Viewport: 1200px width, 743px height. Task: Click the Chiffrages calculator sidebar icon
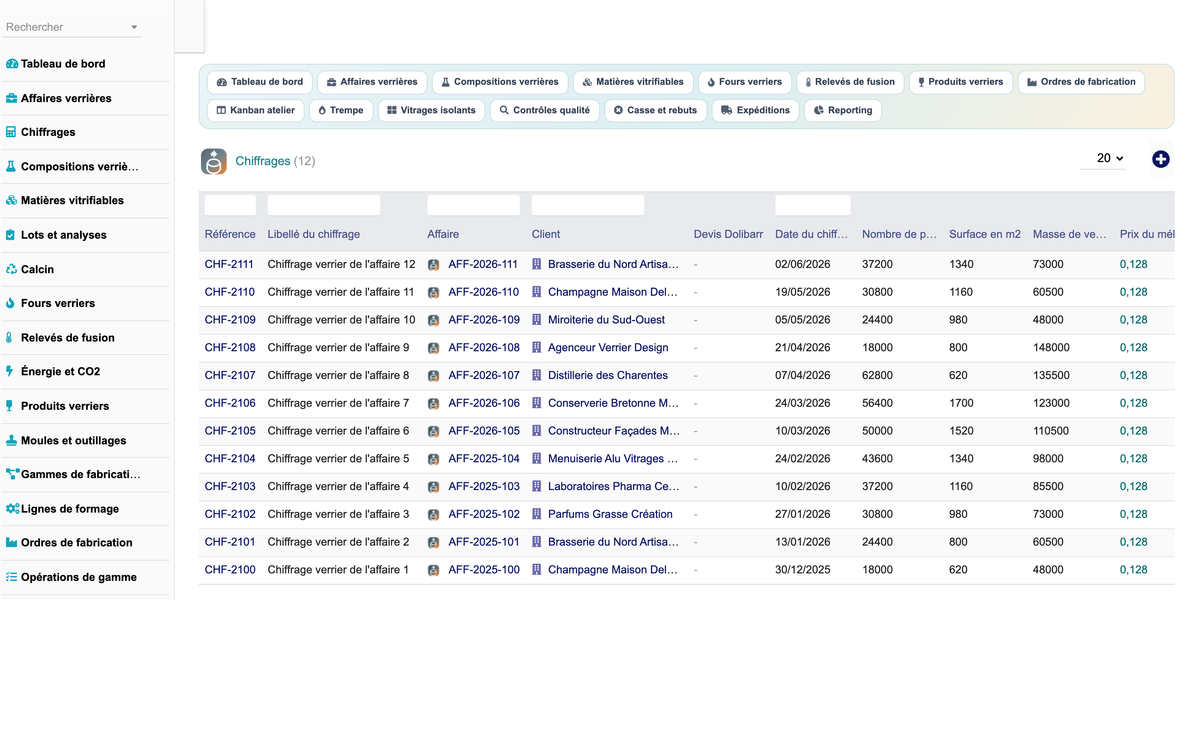[x=11, y=132]
